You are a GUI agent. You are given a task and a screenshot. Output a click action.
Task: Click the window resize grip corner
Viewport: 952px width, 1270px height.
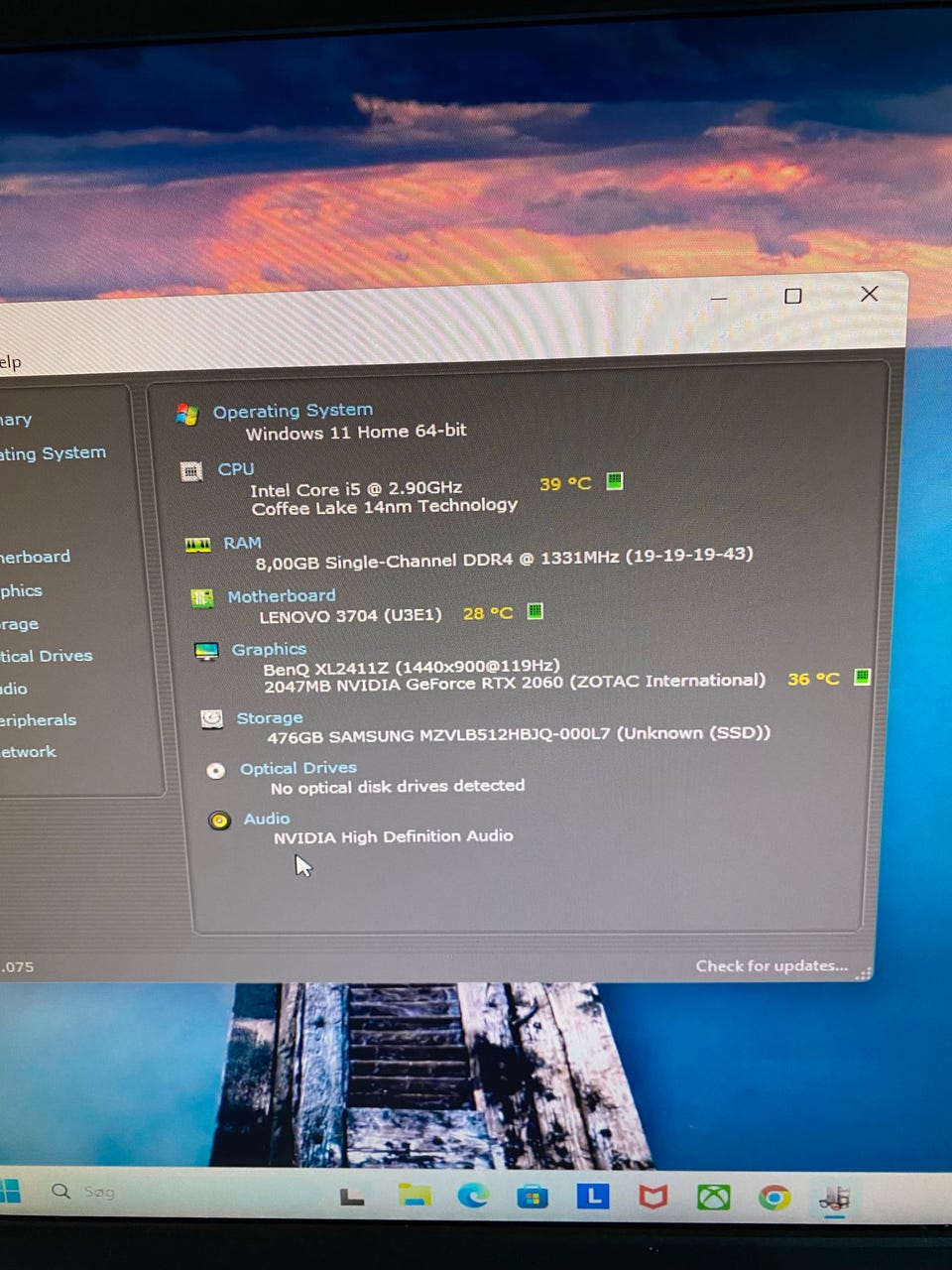(x=864, y=973)
